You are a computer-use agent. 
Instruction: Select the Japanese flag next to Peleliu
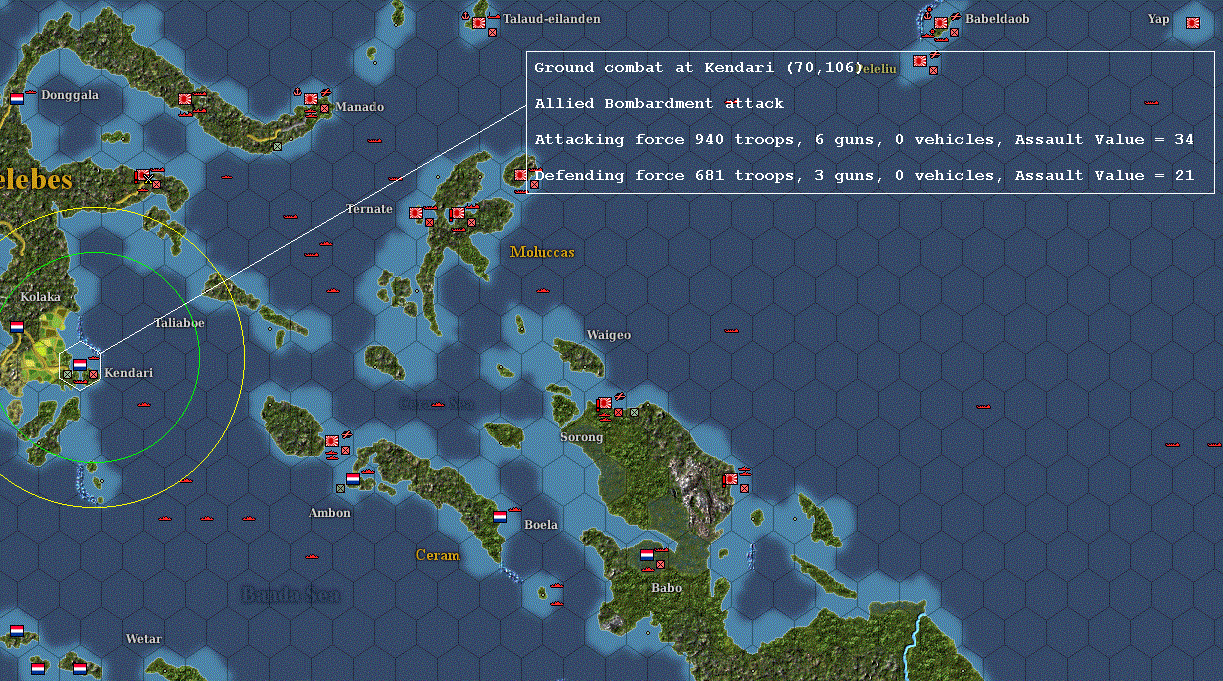tap(919, 61)
